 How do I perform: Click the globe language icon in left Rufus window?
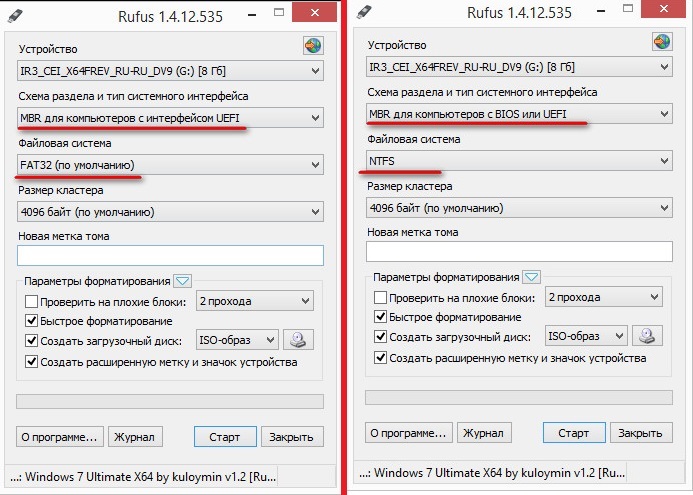coord(313,47)
